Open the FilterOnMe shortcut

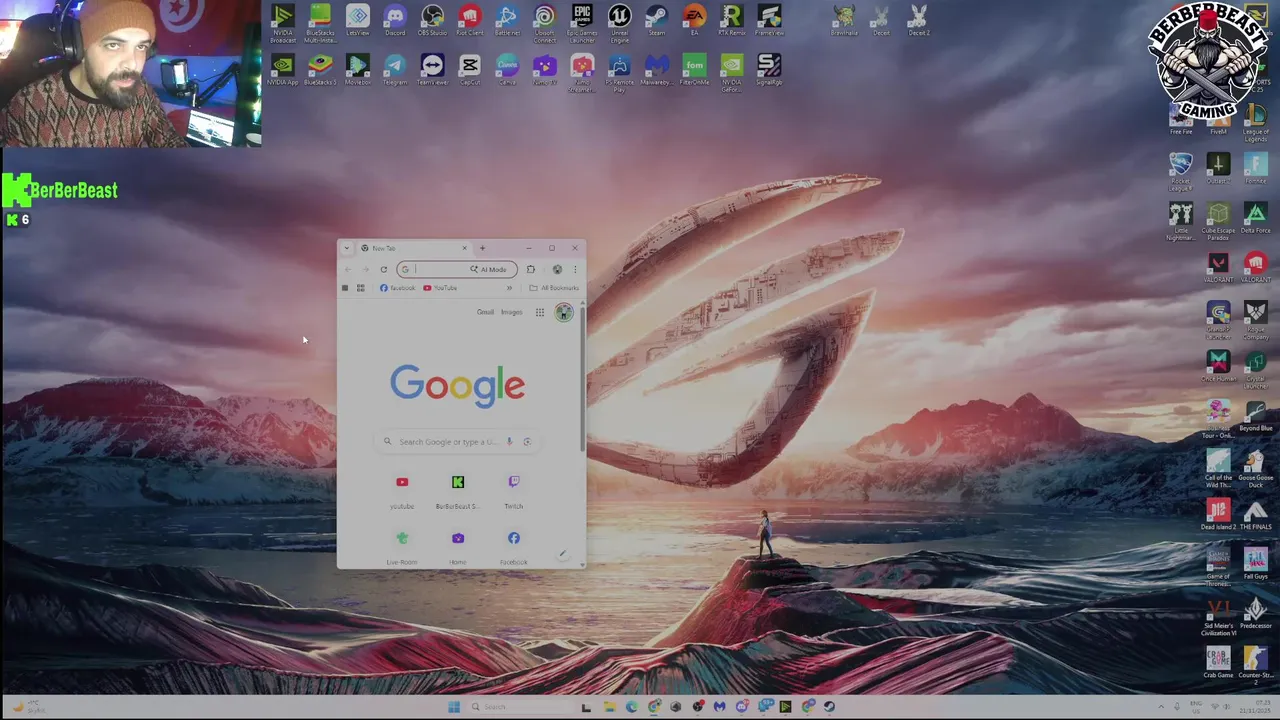tap(694, 70)
